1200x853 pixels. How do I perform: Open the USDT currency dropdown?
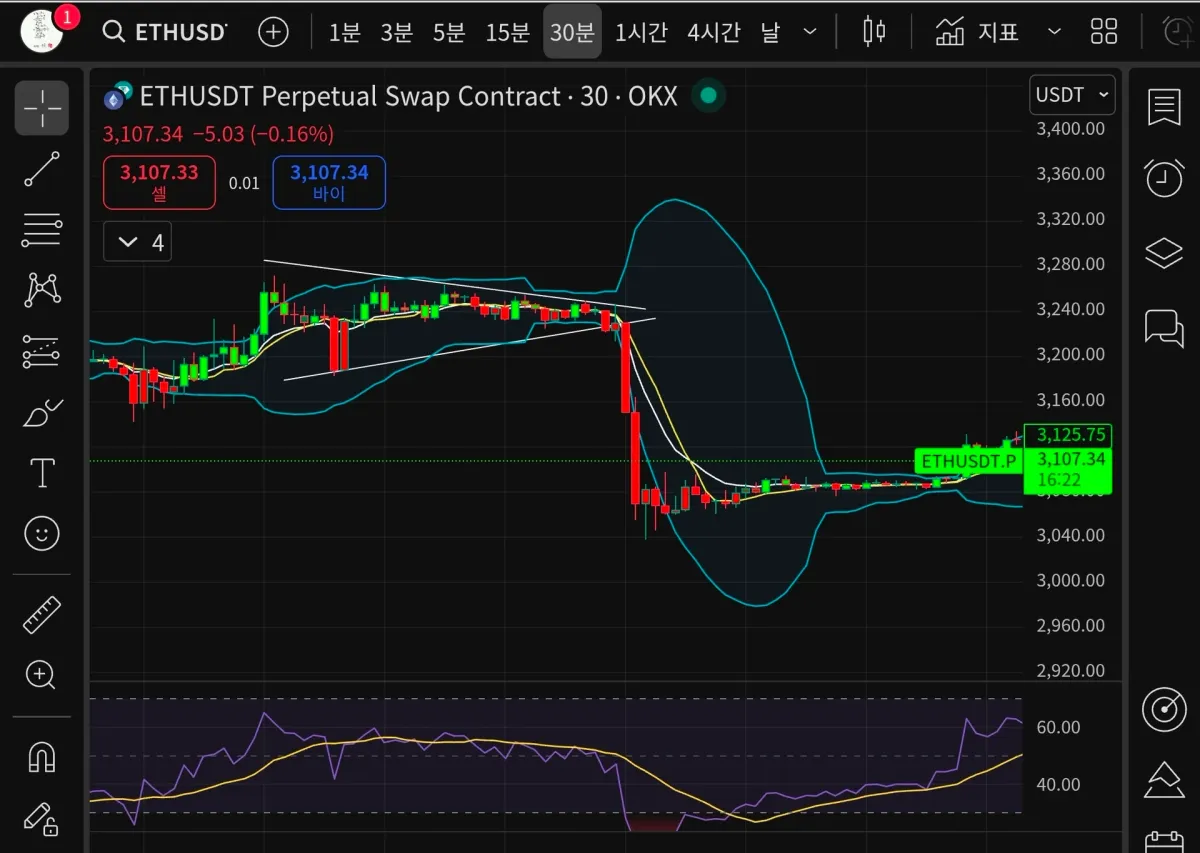point(1073,95)
